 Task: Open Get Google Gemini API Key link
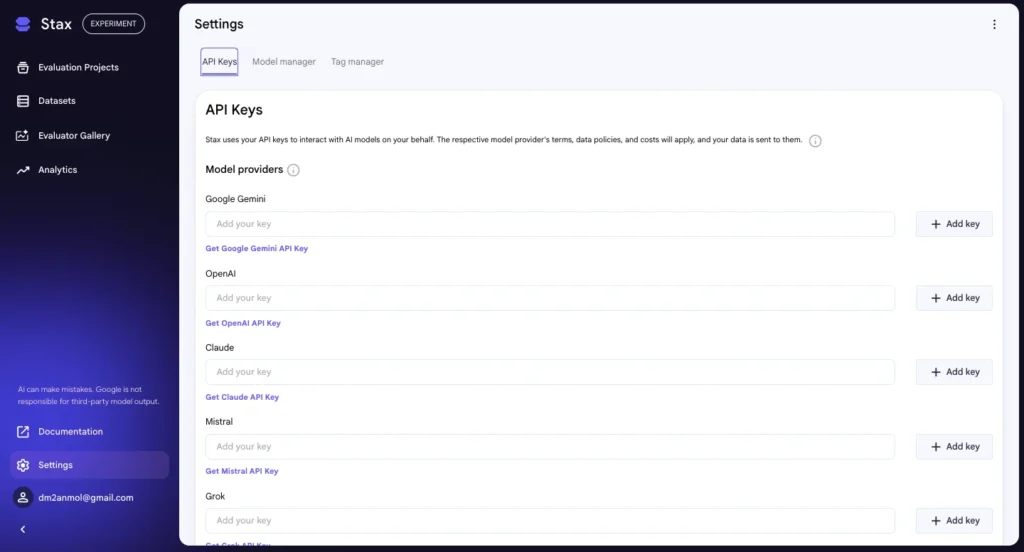[257, 249]
